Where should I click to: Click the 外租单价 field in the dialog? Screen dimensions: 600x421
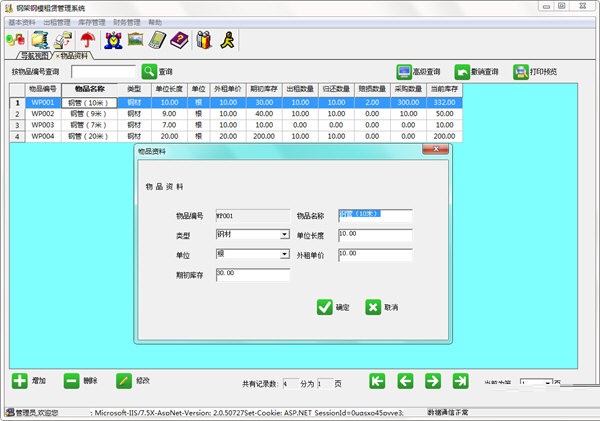[375, 255]
